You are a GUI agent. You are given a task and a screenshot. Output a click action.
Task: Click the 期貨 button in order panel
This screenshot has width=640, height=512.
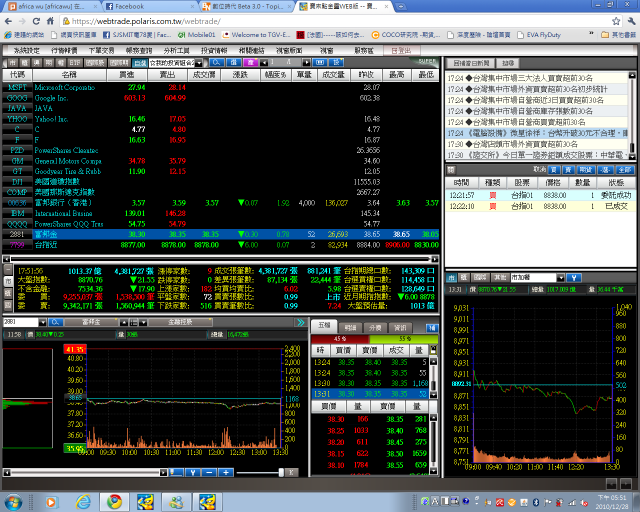point(586,170)
